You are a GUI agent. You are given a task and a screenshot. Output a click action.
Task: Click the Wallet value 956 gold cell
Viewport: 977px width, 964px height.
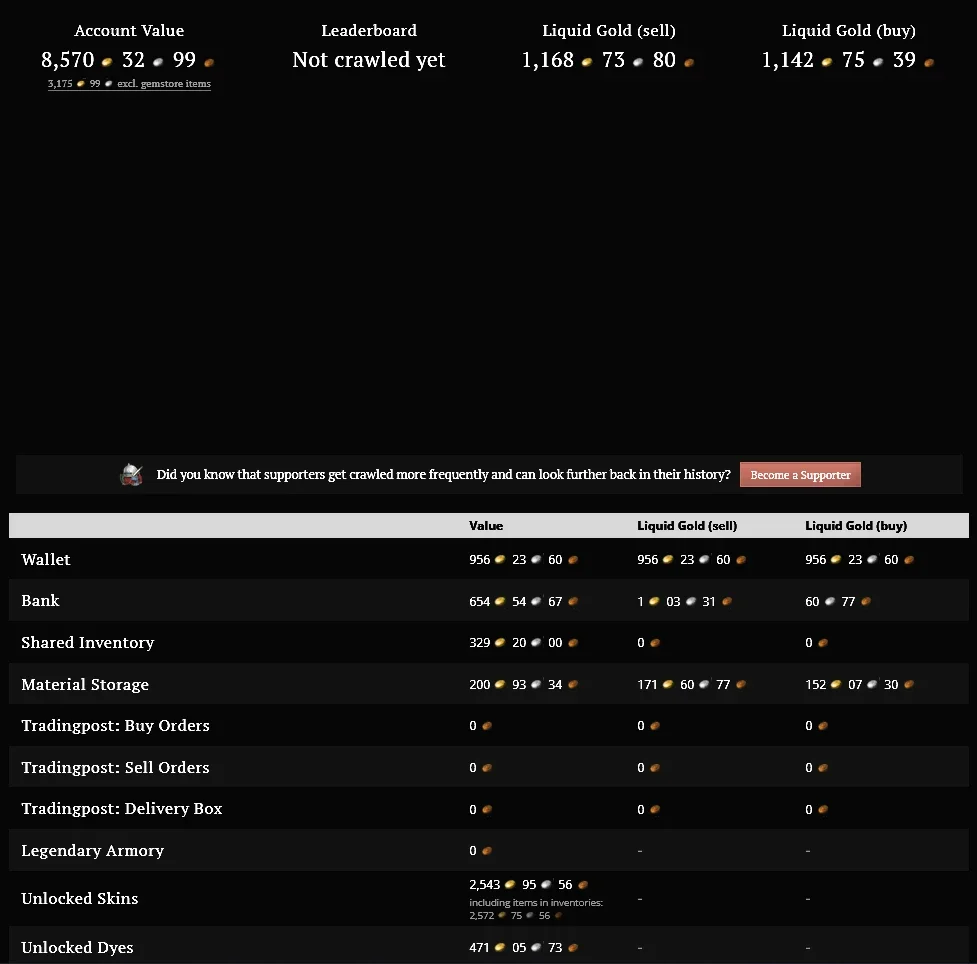pyautogui.click(x=523, y=560)
